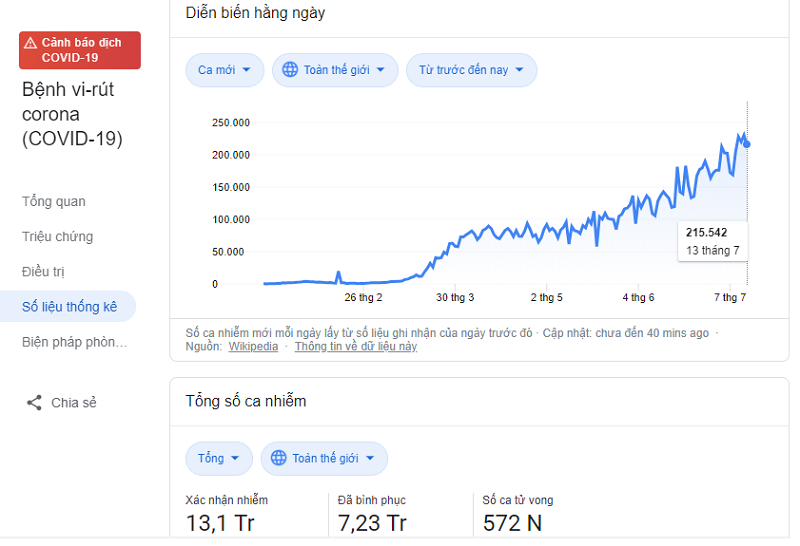
Task: Click the Chia sẻ share button label
Action: [74, 403]
